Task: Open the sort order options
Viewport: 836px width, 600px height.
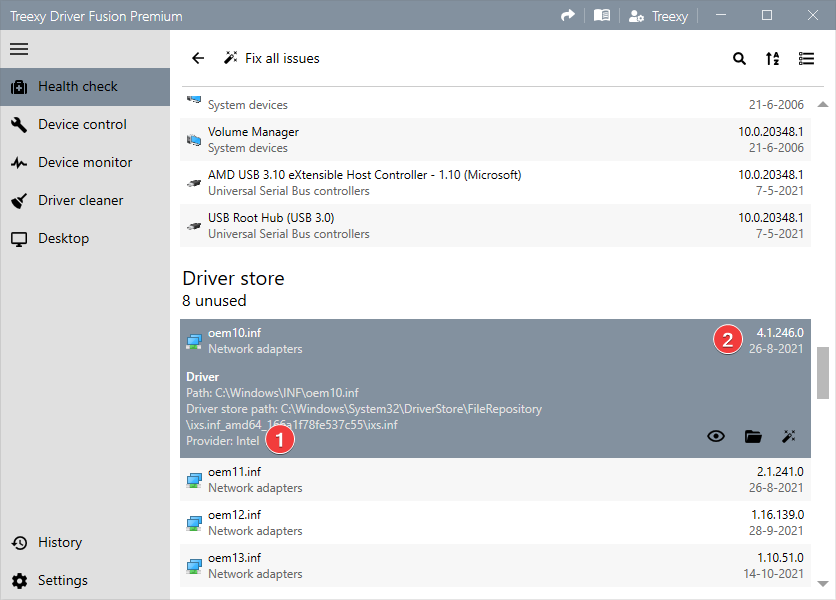Action: (x=773, y=58)
